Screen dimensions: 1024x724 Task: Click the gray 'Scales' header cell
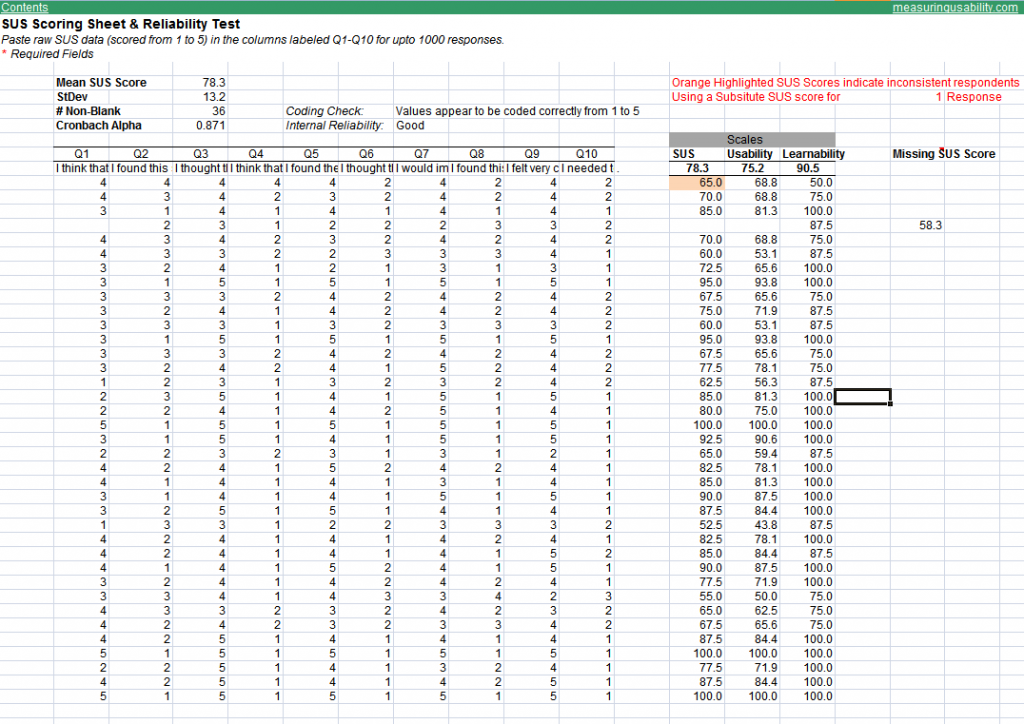(x=752, y=140)
